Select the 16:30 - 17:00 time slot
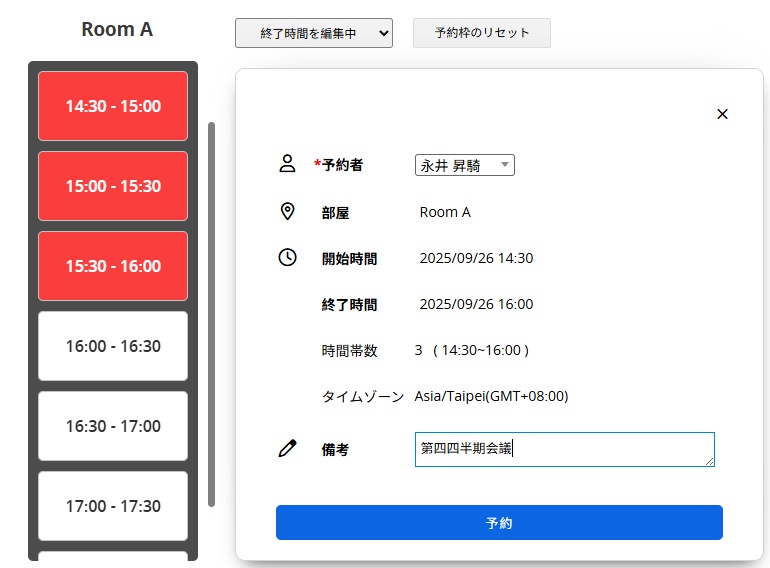The width and height of the screenshot is (770, 568). tap(113, 426)
